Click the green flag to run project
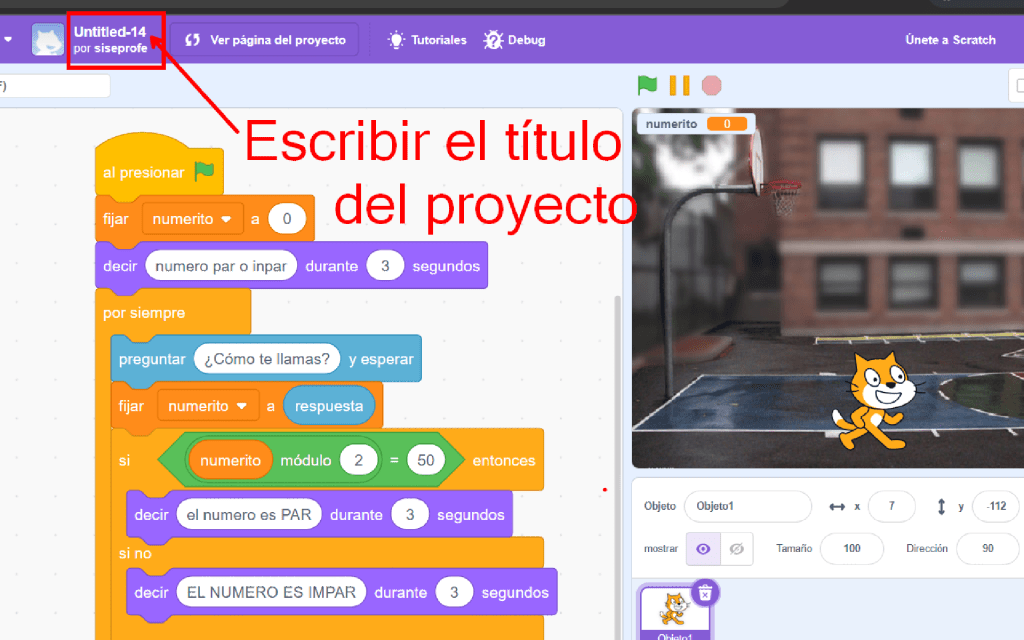Viewport: 1024px width, 640px height. pyautogui.click(x=648, y=86)
